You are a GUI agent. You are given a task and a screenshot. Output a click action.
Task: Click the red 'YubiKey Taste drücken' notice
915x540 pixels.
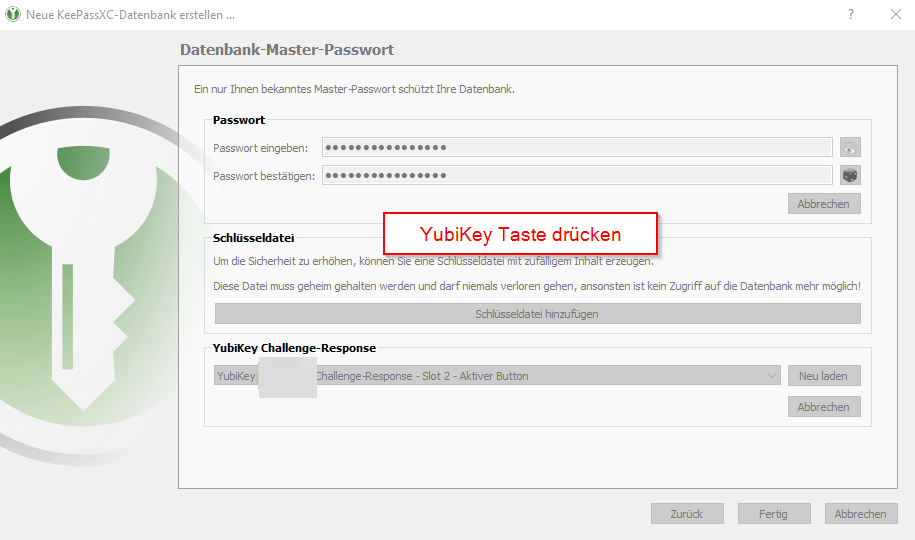(520, 234)
